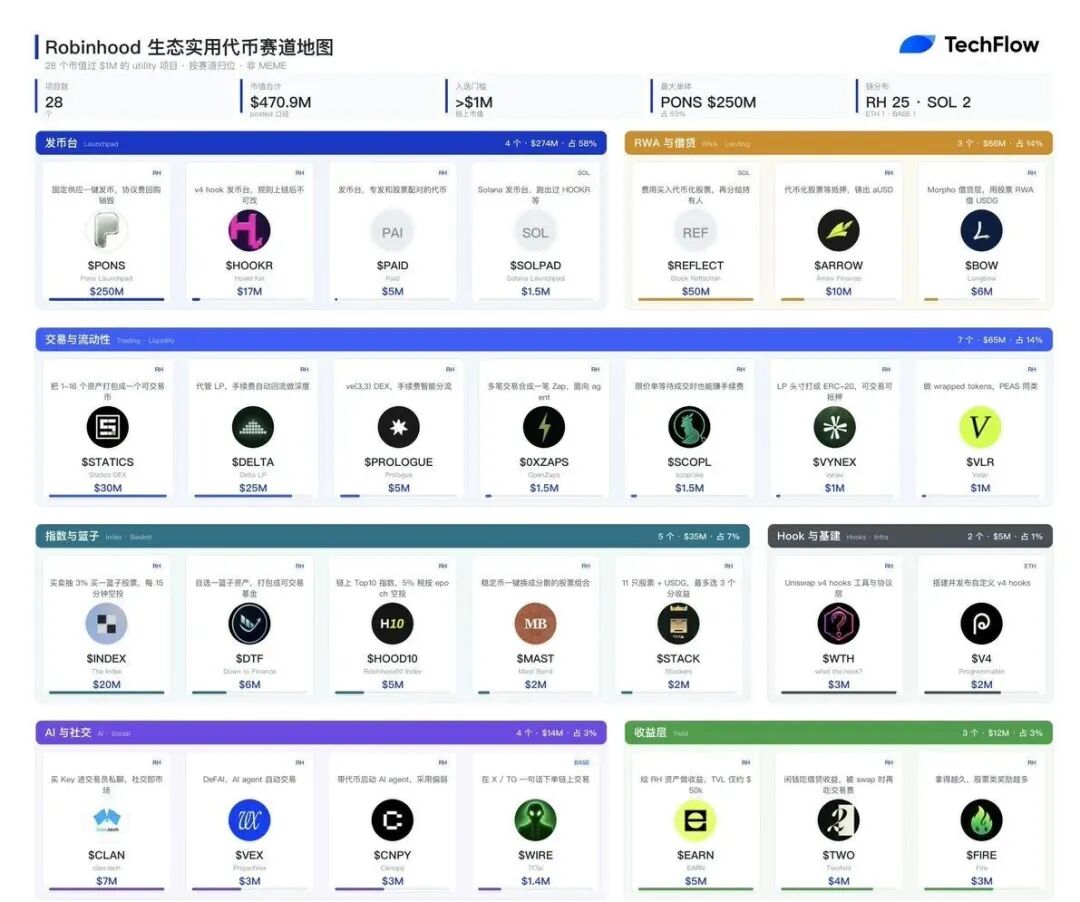The height and width of the screenshot is (902, 1080).
Task: Select the RWA 与借贷 section header
Action: click(x=838, y=143)
